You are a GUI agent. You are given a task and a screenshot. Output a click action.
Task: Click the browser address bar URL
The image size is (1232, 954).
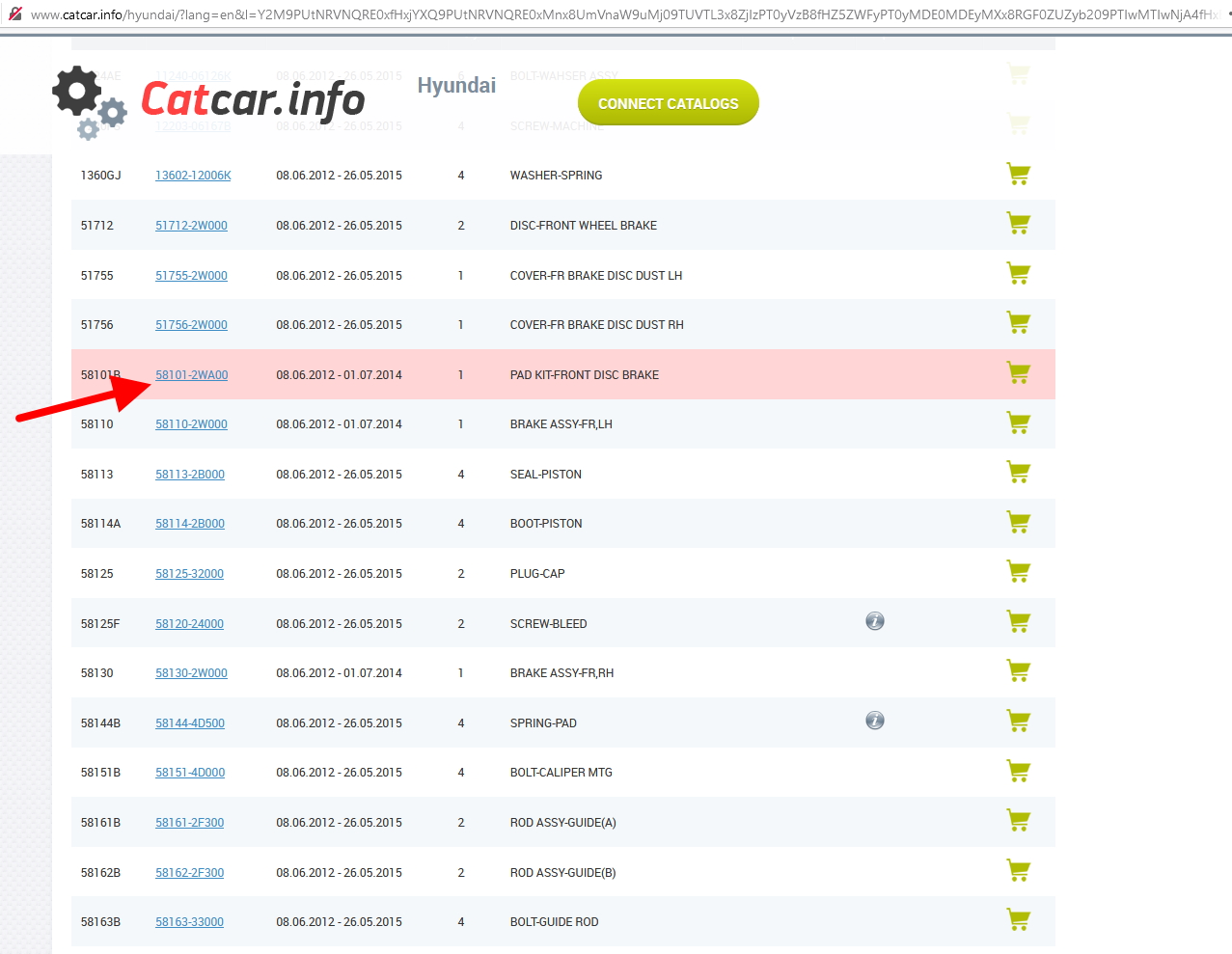tap(617, 14)
